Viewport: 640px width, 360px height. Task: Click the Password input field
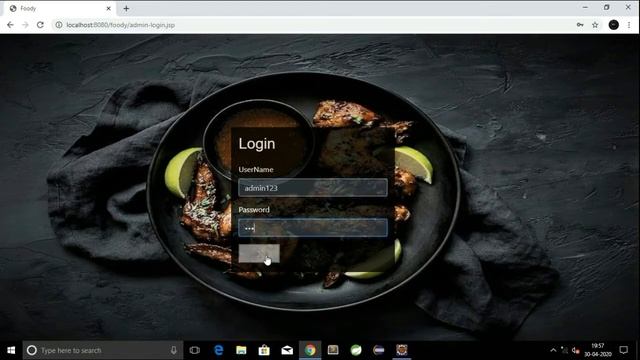click(x=313, y=228)
